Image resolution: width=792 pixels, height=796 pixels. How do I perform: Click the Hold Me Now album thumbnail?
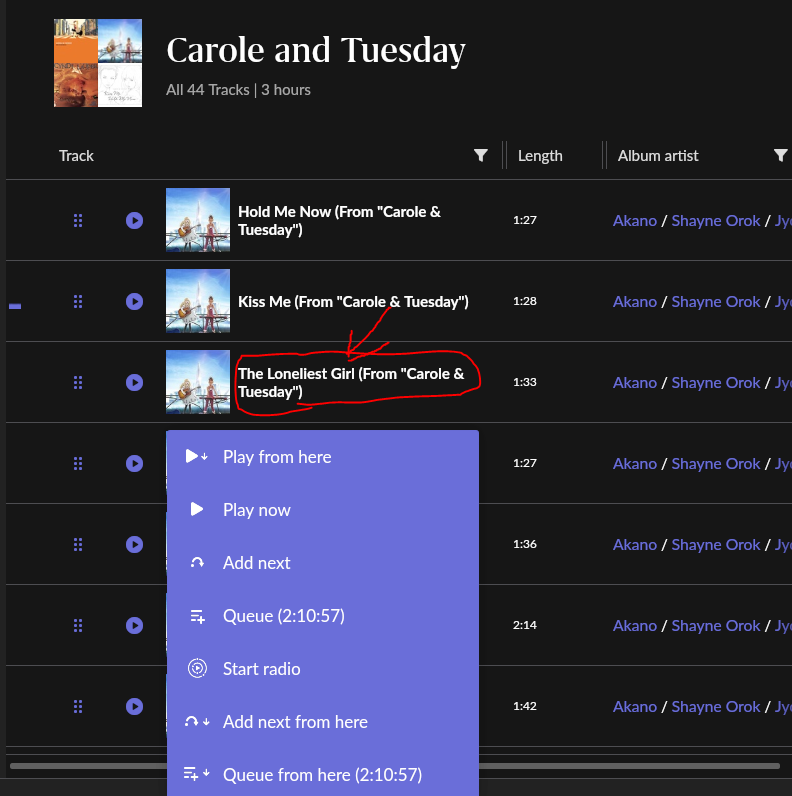click(198, 220)
